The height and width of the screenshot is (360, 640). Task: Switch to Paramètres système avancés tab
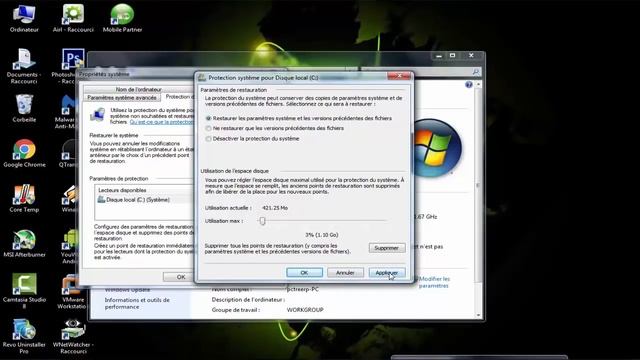click(x=122, y=98)
